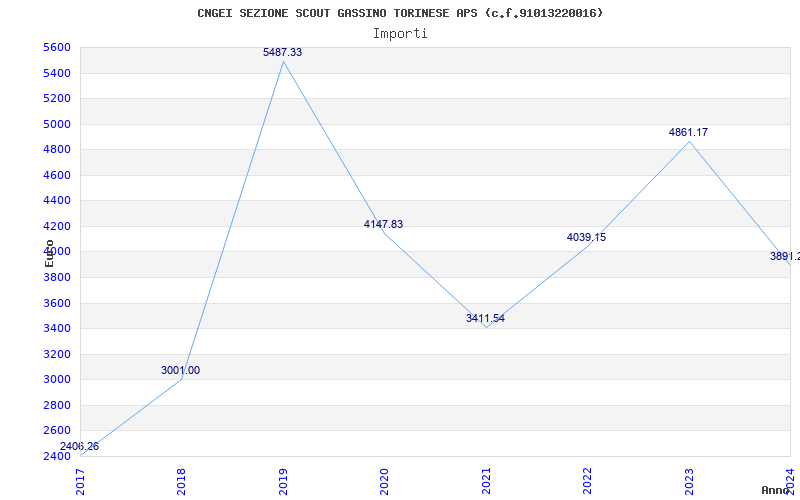Viewport: 800px width, 500px height.
Task: Click the Euro y-axis label
Action: [49, 253]
